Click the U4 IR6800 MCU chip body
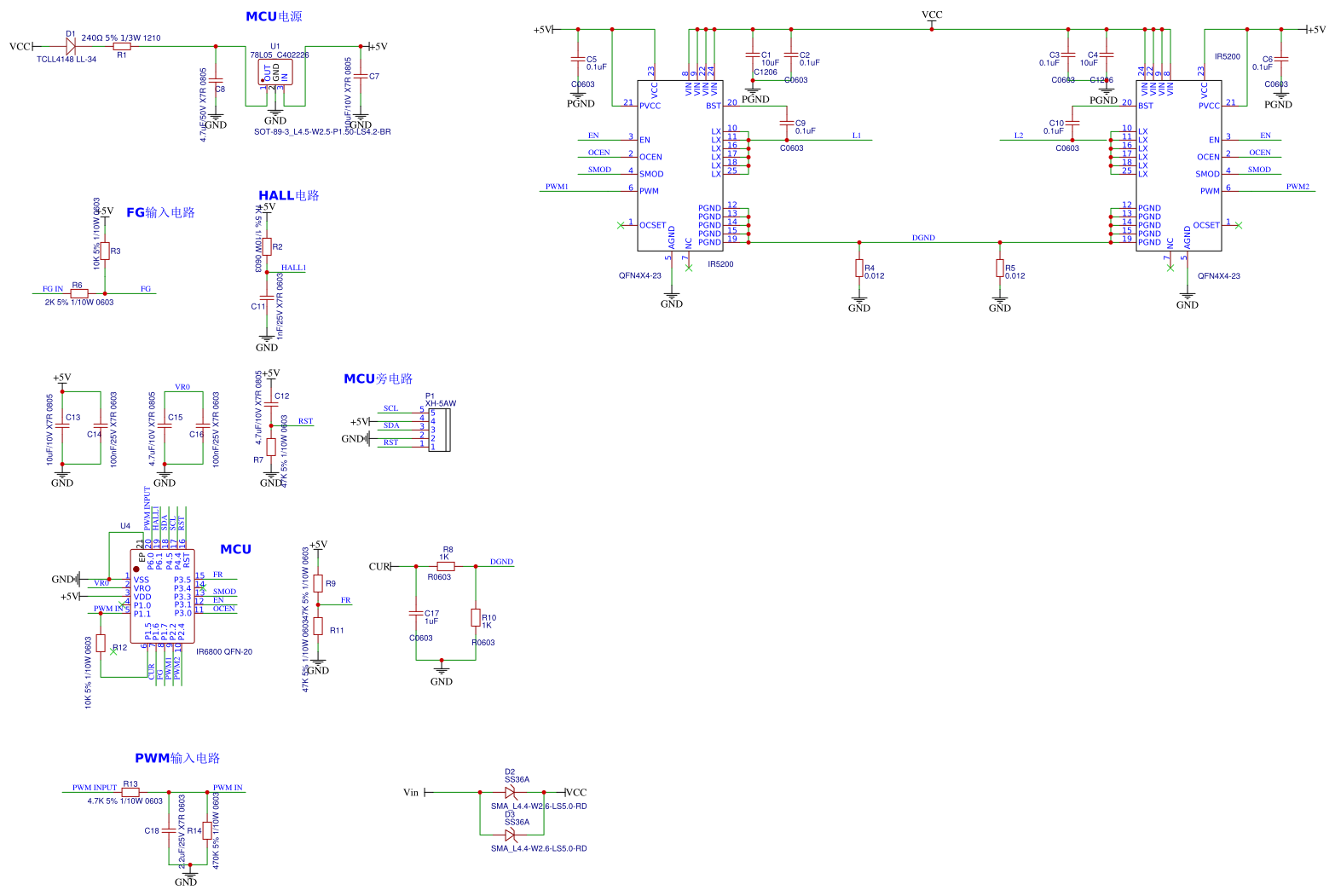Screen dimensions: 1335x896 162,597
